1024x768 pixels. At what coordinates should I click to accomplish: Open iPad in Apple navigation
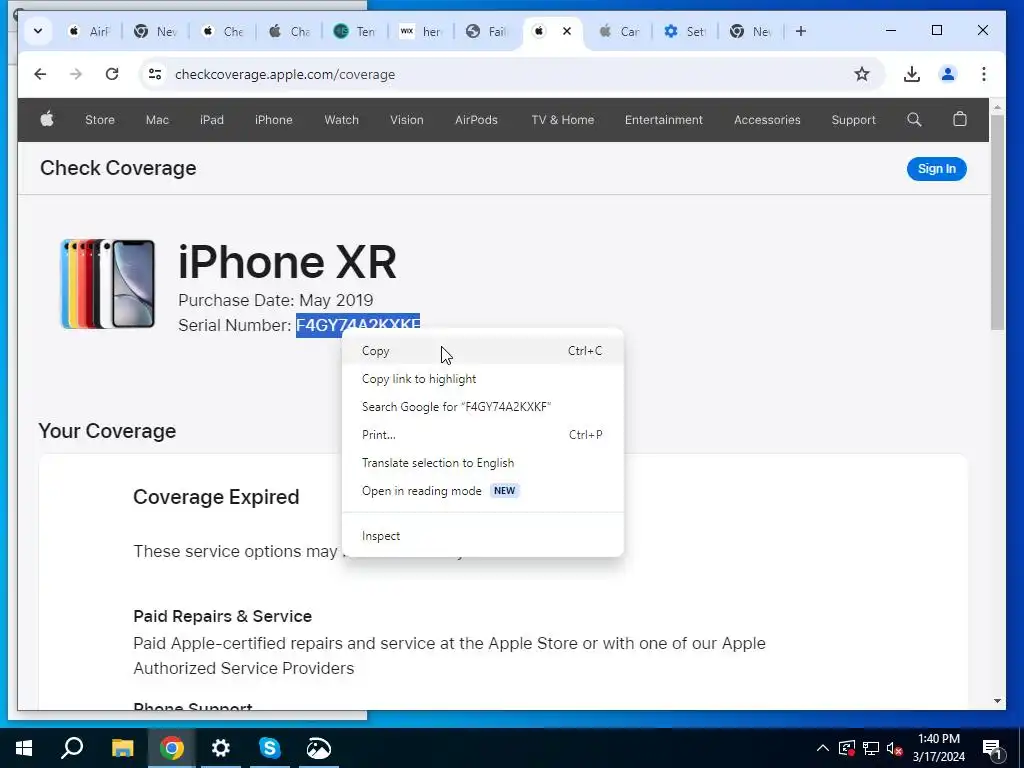point(212,120)
